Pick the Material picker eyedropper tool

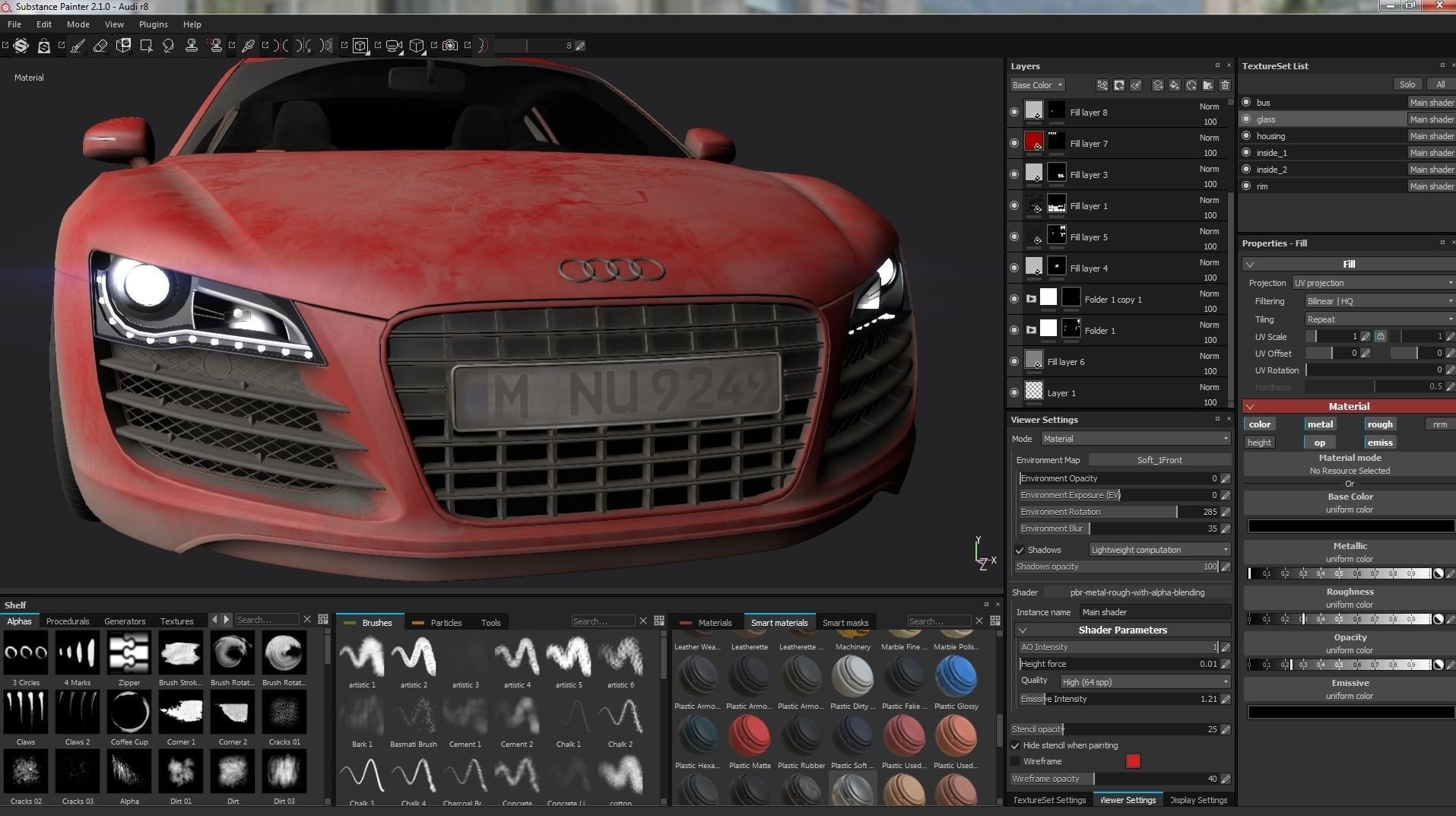click(249, 46)
